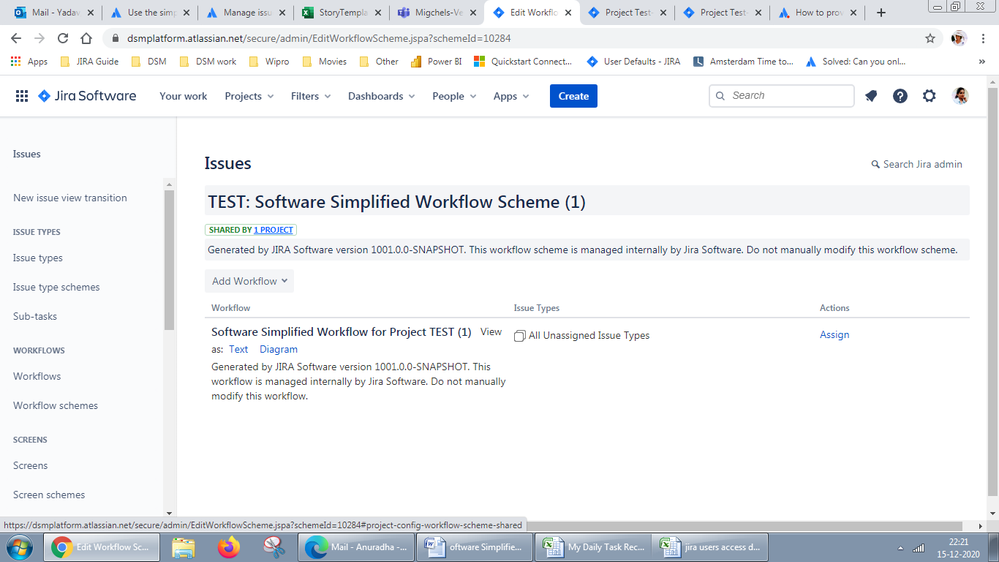999x562 pixels.
Task: Open Screens in the sidebar
Action: pos(30,465)
